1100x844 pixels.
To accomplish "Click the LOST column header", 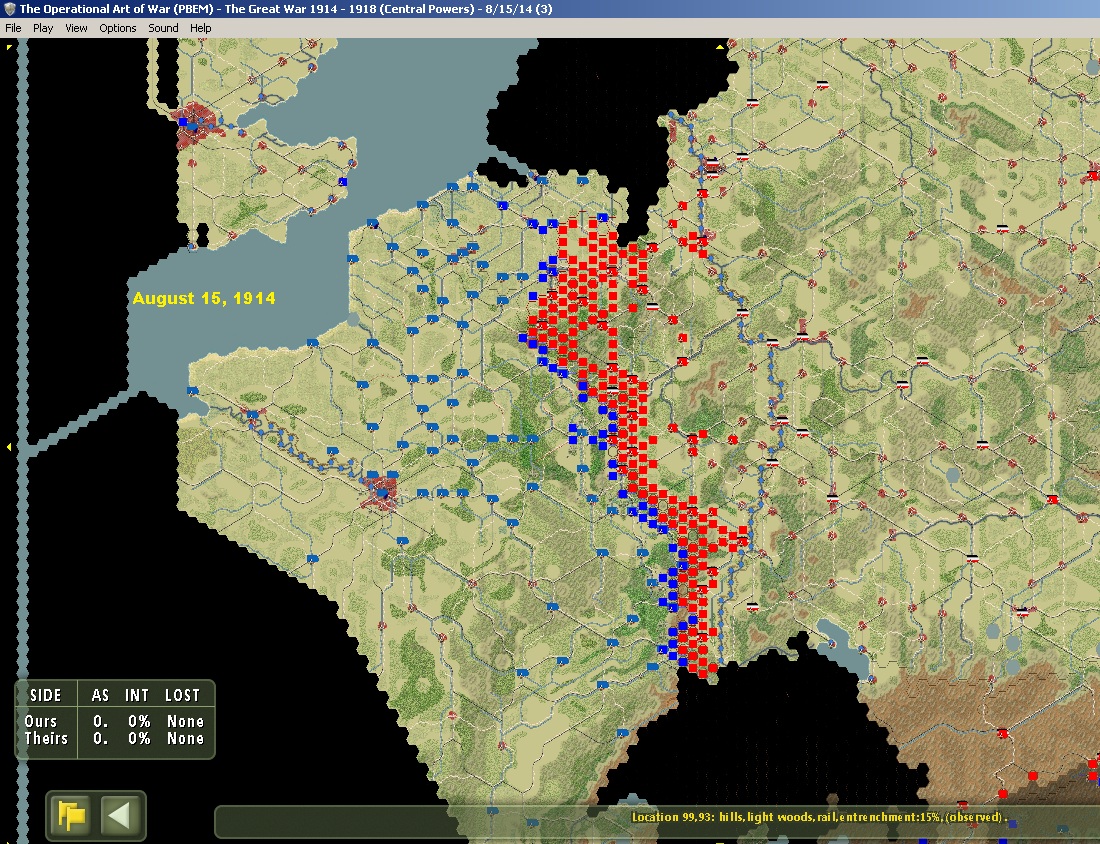I will tap(183, 695).
